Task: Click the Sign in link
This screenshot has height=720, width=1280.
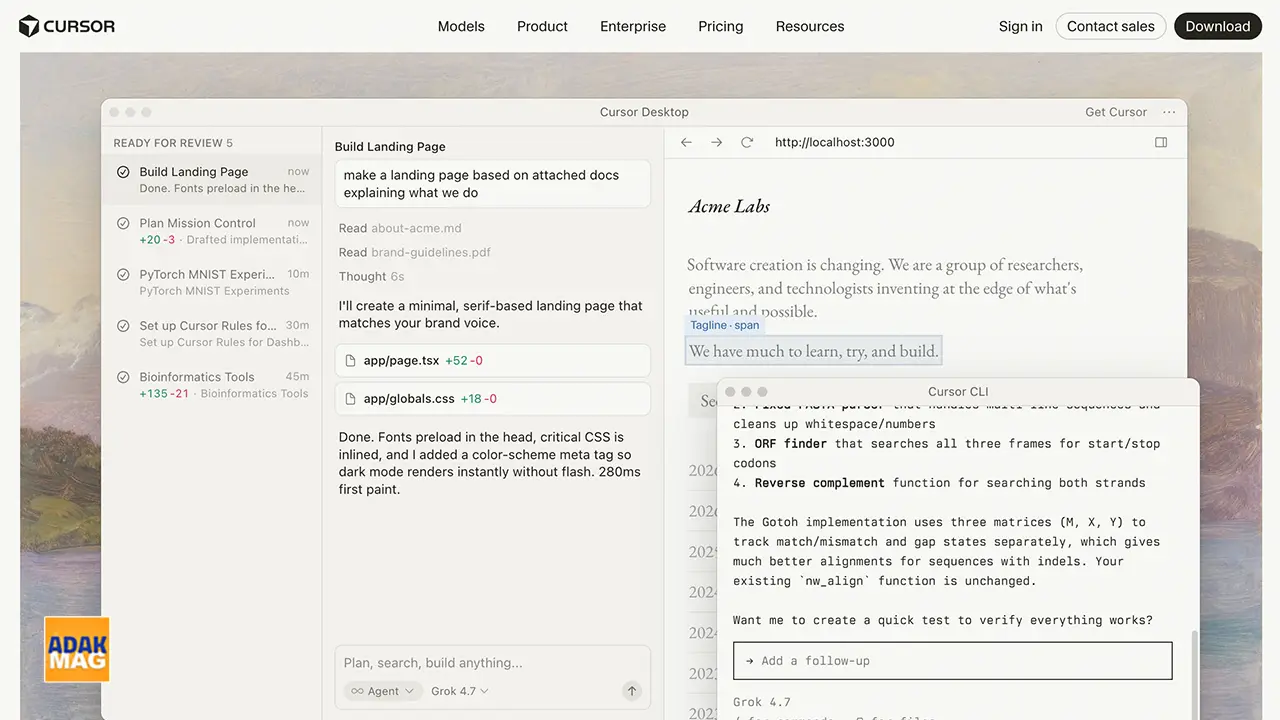Action: (x=1021, y=26)
